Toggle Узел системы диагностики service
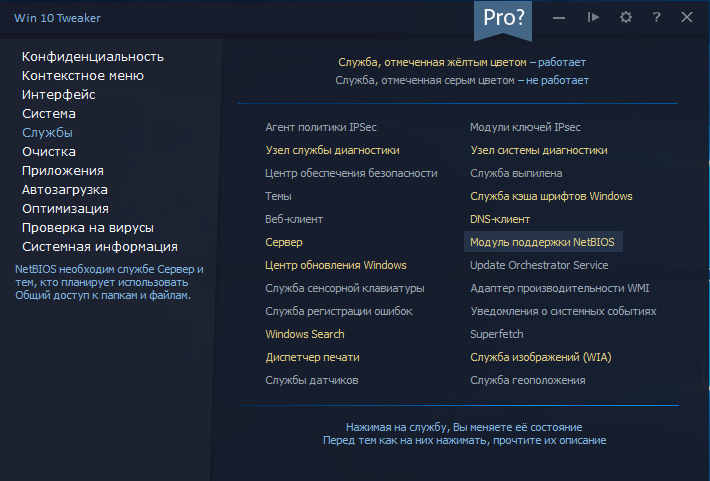Screen dimensions: 710x481 pyautogui.click(x=539, y=150)
